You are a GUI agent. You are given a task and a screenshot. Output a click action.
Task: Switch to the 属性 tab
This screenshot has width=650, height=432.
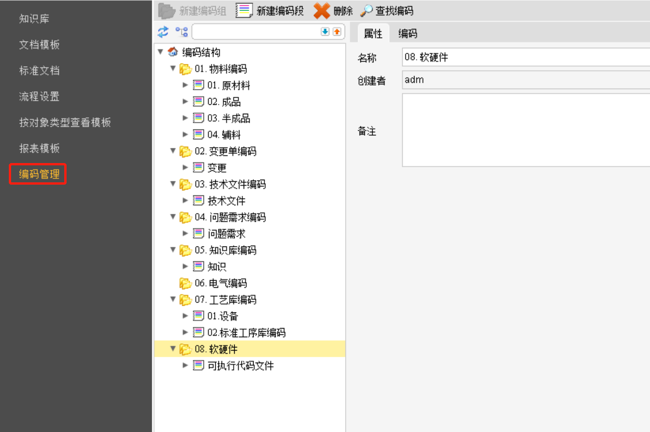373,34
